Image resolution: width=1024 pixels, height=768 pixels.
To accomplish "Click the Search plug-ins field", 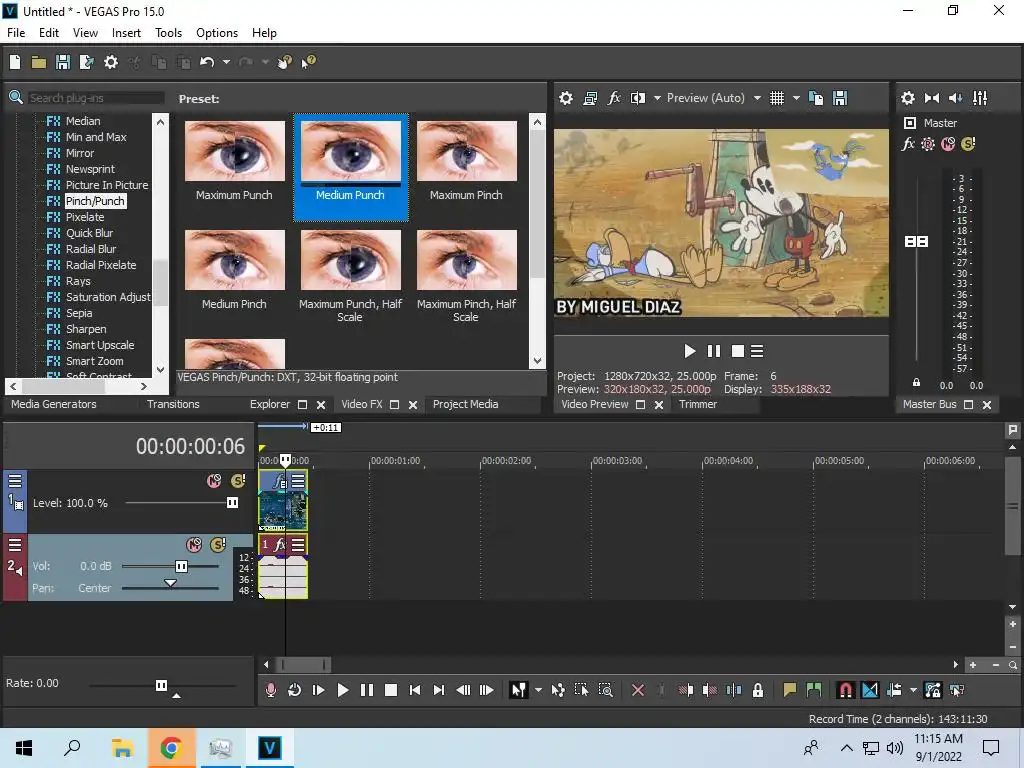I will pos(95,98).
